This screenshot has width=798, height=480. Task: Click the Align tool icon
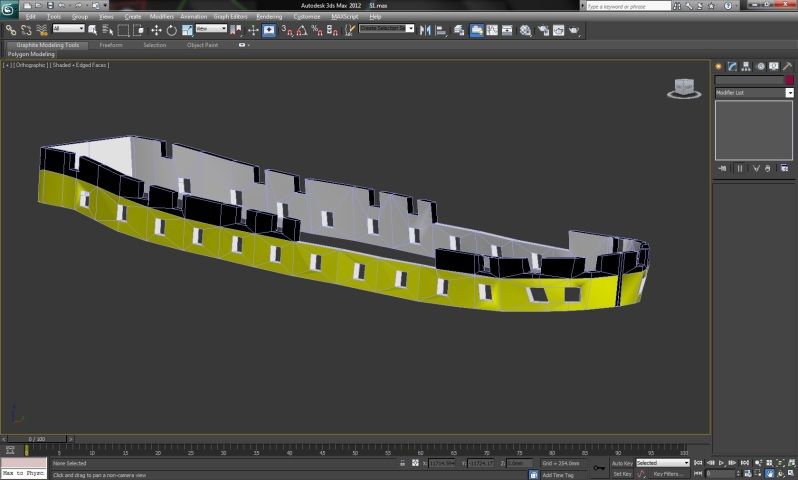pos(441,31)
